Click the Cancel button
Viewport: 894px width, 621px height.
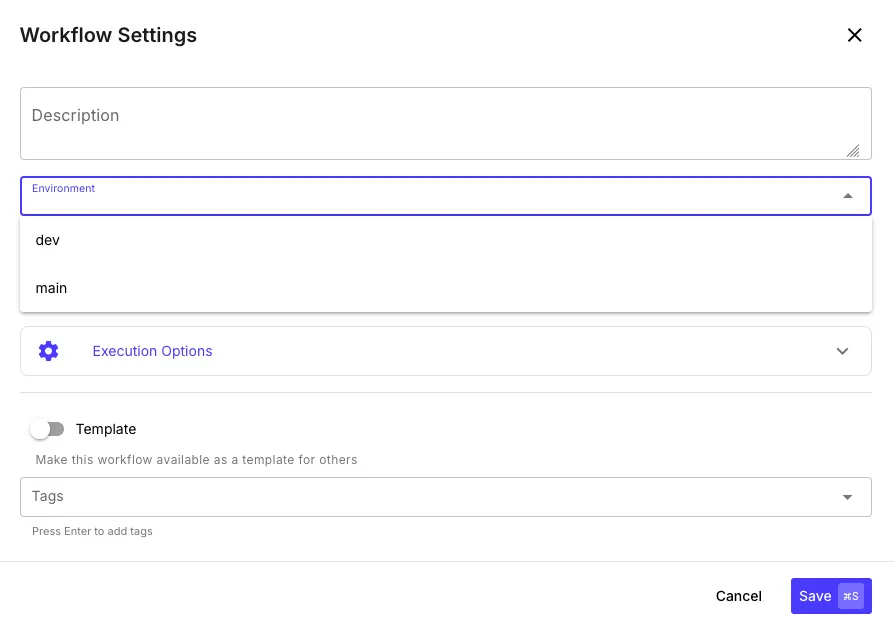click(738, 596)
